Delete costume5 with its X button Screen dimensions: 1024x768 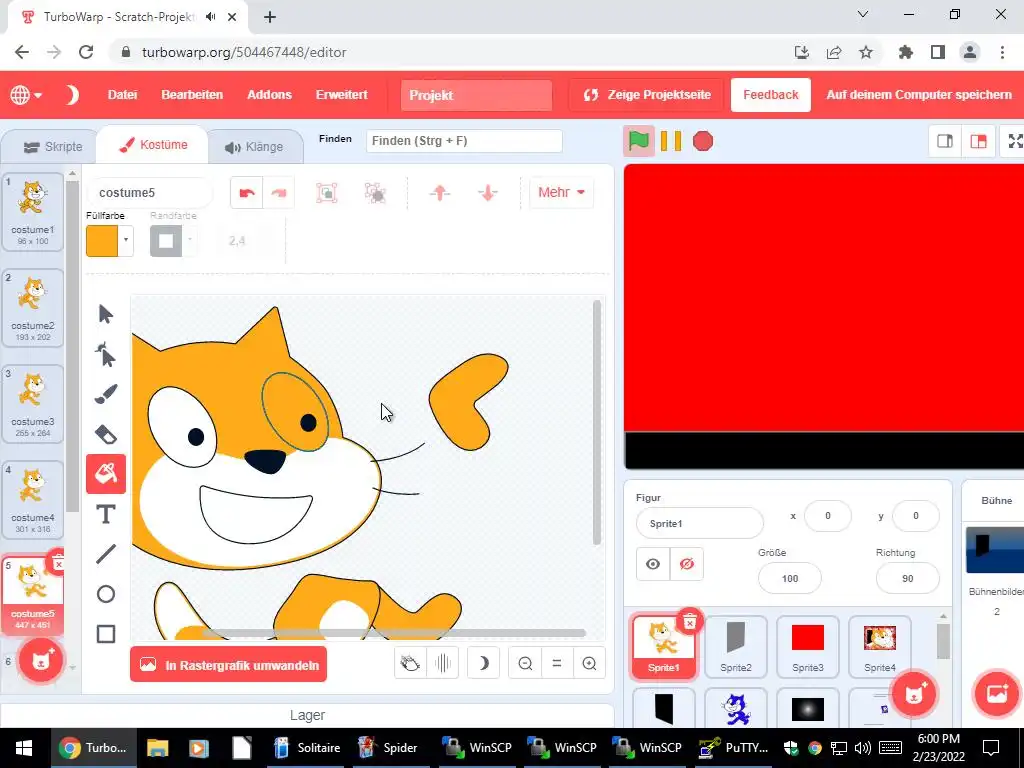(58, 564)
